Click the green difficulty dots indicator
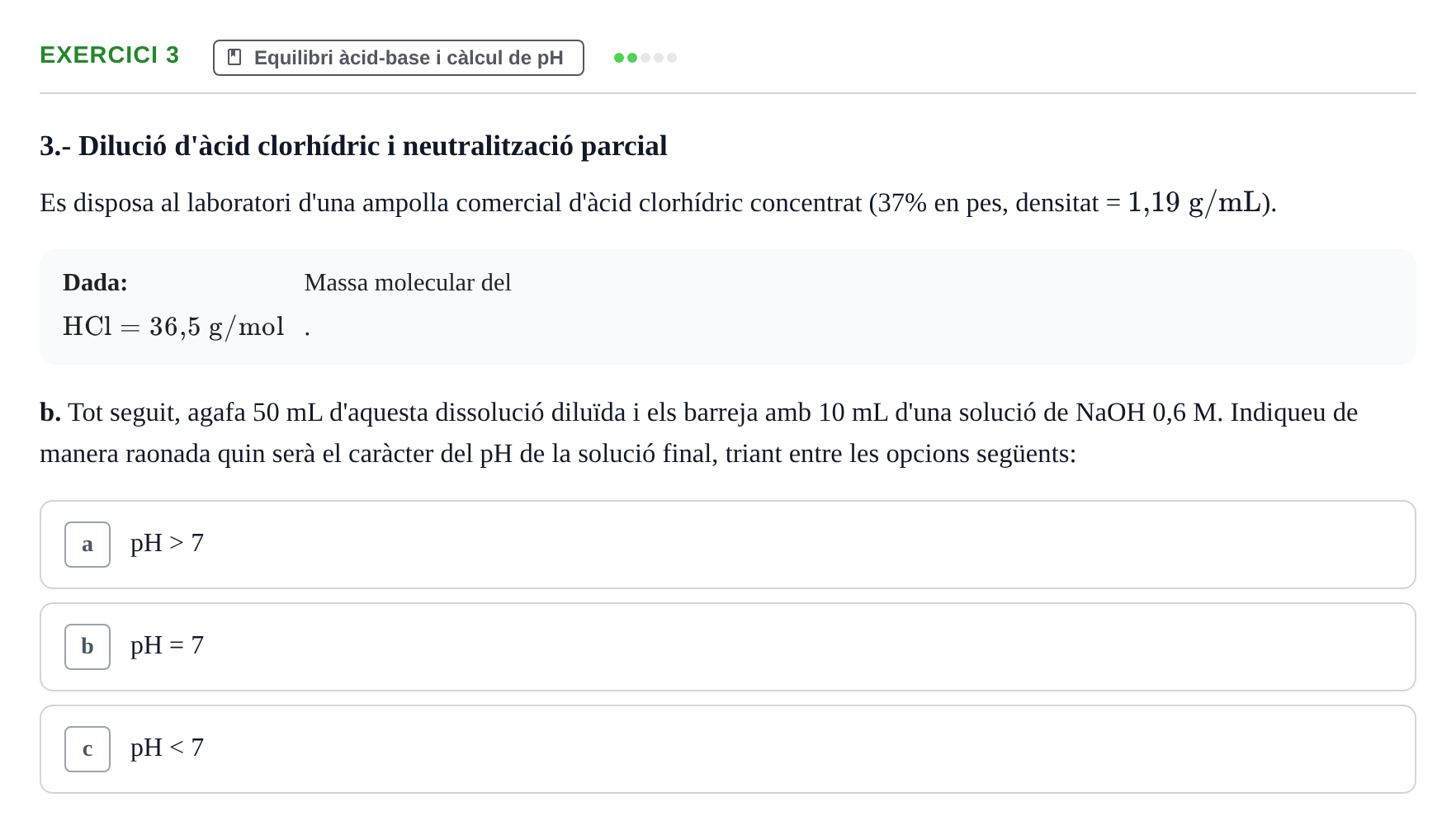 pos(645,58)
